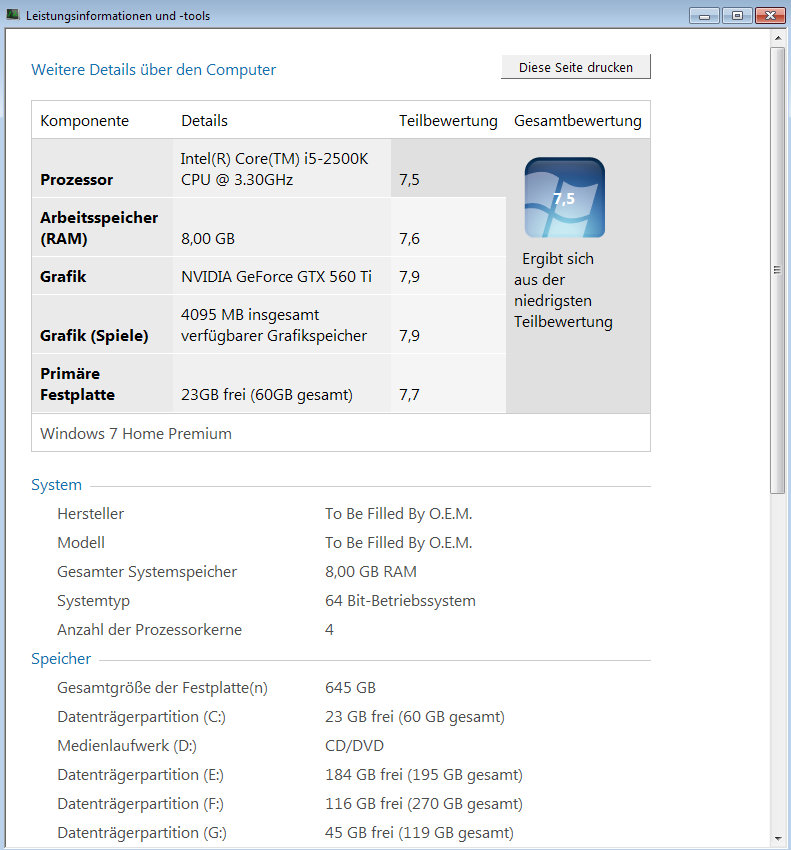This screenshot has width=791, height=850.
Task: Click the Grafik row label
Action: tap(63, 276)
